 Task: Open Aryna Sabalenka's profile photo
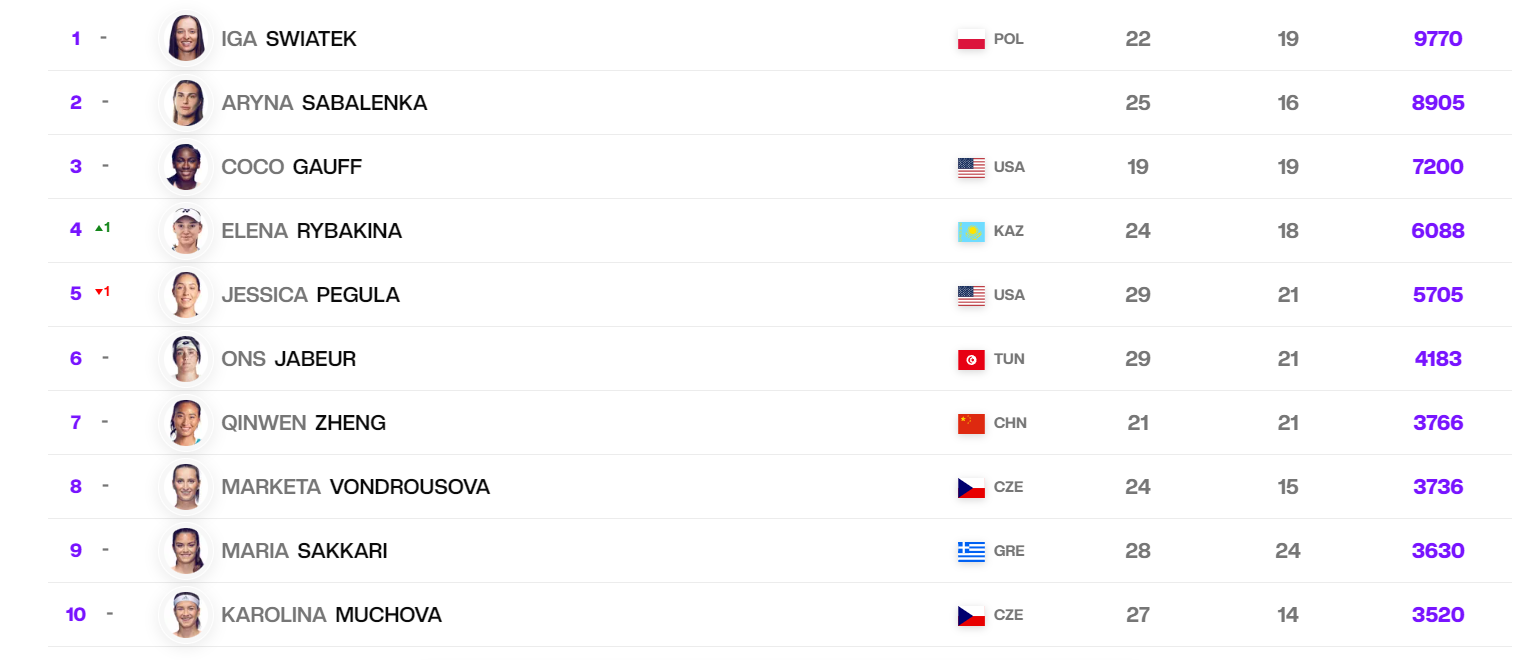[186, 103]
